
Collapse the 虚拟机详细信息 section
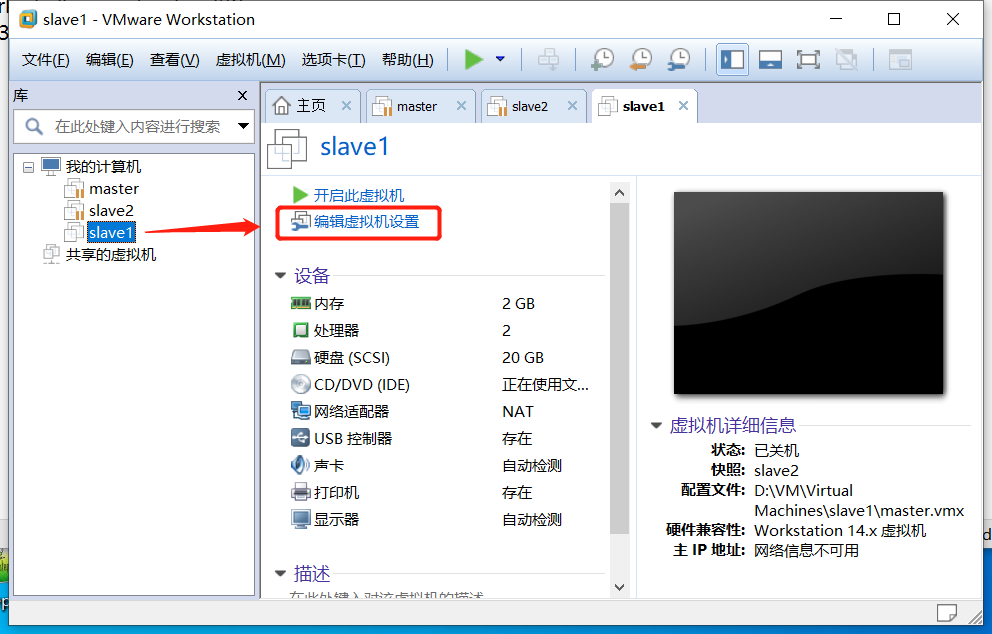click(656, 425)
